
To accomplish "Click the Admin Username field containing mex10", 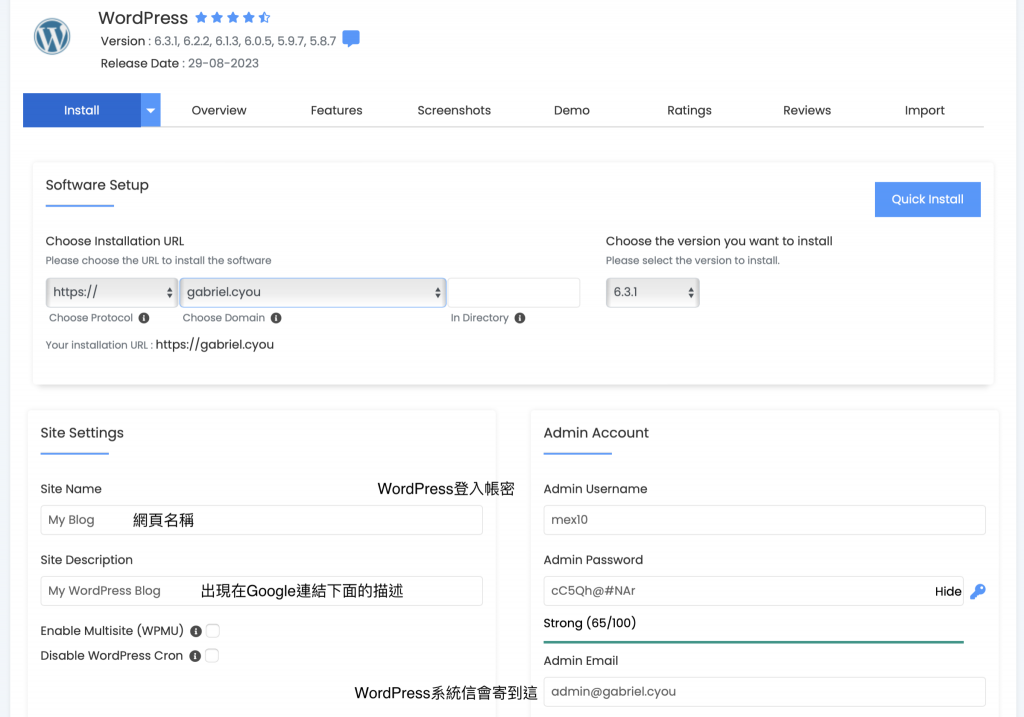I will 764,520.
